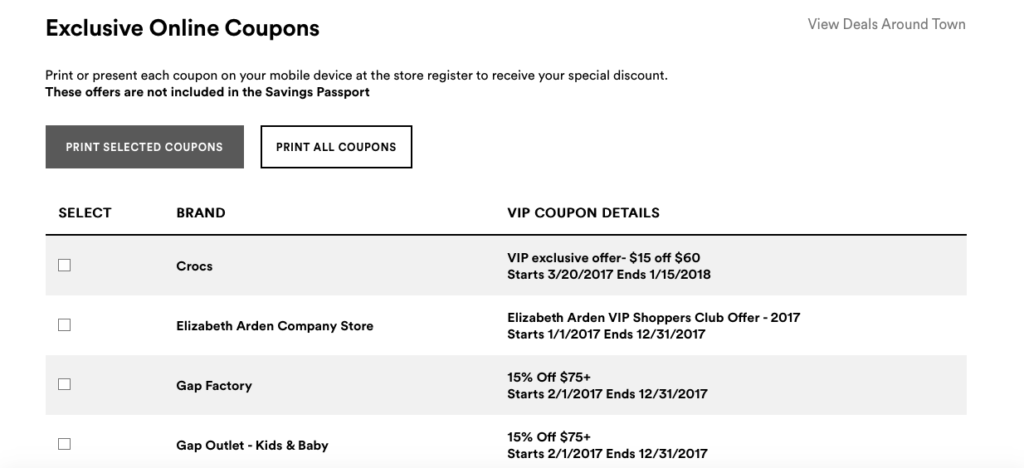
Task: Click the Elizabeth Arden VIP Shoppers Club offer
Action: pyautogui.click(x=653, y=318)
